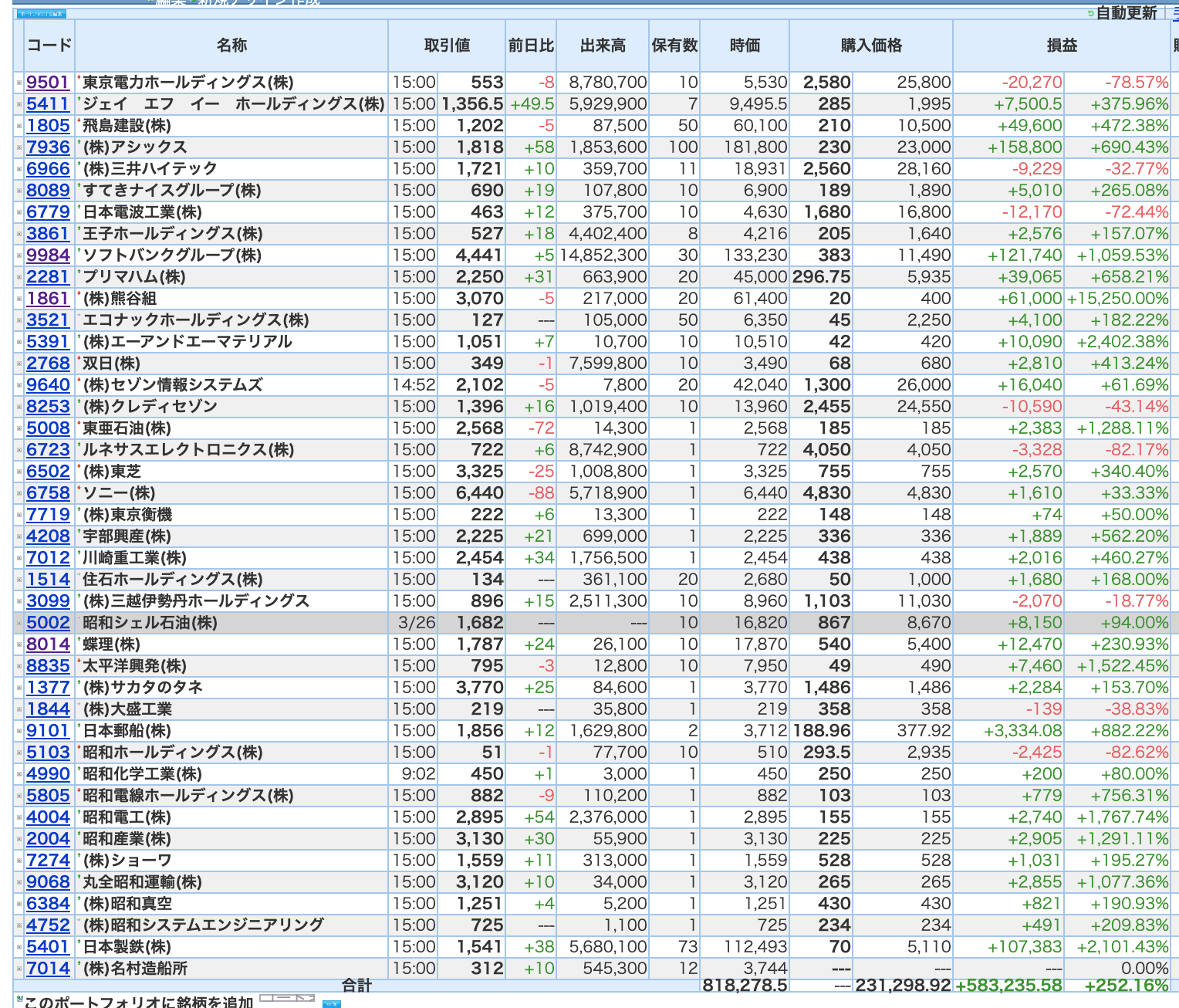Screen dimensions: 1179x1008
Task: Click the 前日比 column header
Action: 531,46
